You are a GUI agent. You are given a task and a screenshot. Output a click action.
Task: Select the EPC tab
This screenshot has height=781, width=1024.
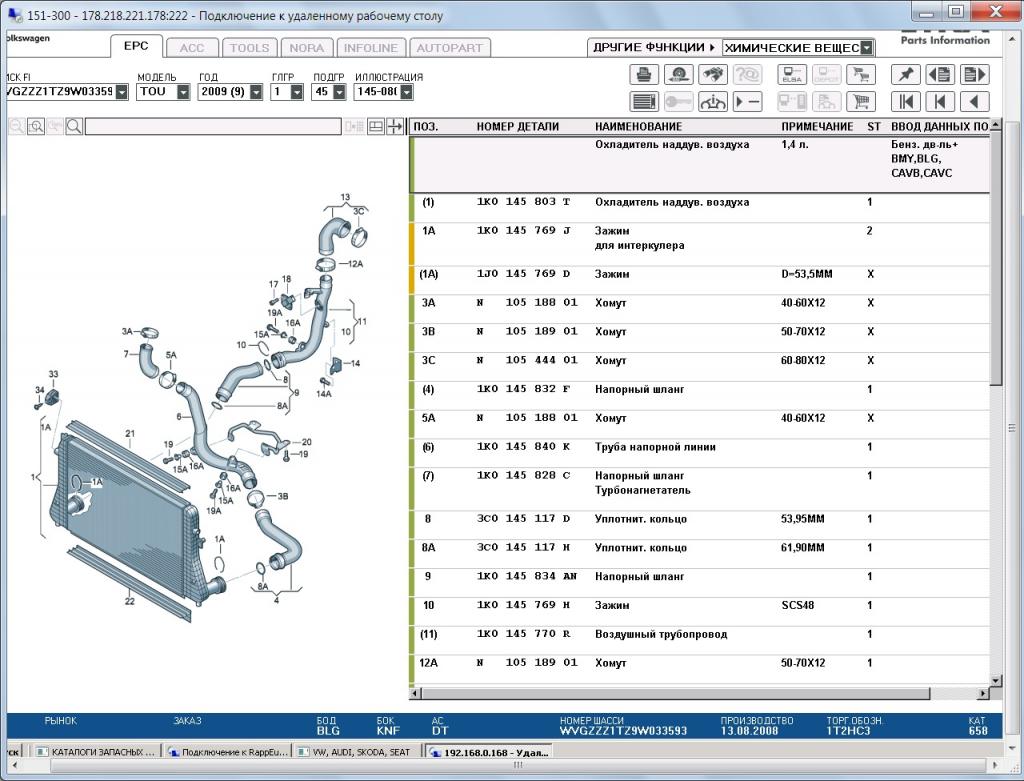click(x=136, y=46)
